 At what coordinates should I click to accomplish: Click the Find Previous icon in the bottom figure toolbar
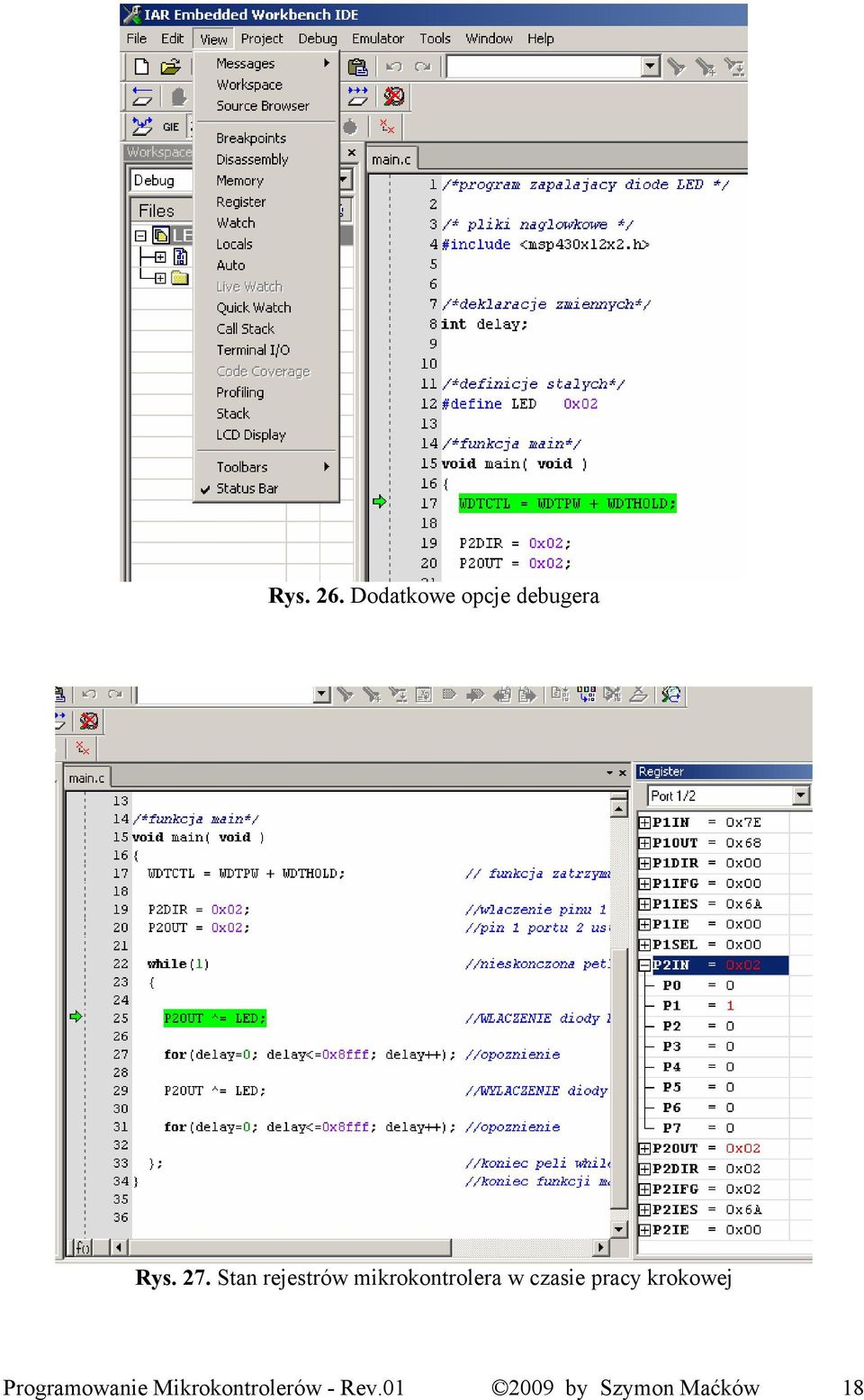point(345,695)
